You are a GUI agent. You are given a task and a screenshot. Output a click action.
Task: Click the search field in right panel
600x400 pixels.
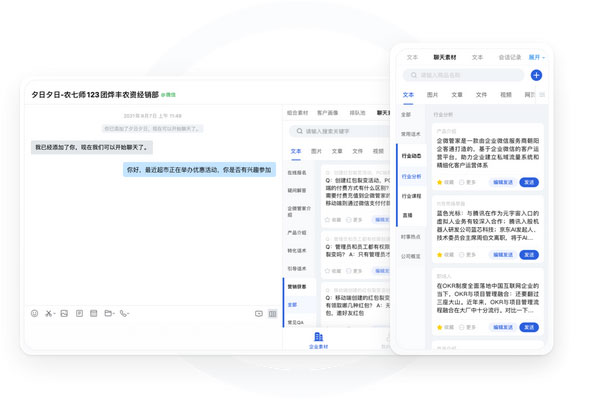tap(465, 75)
